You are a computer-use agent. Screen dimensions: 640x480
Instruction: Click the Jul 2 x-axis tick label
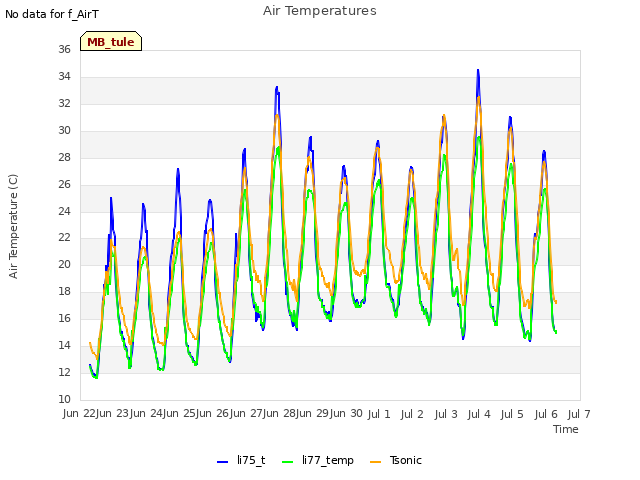412,414
